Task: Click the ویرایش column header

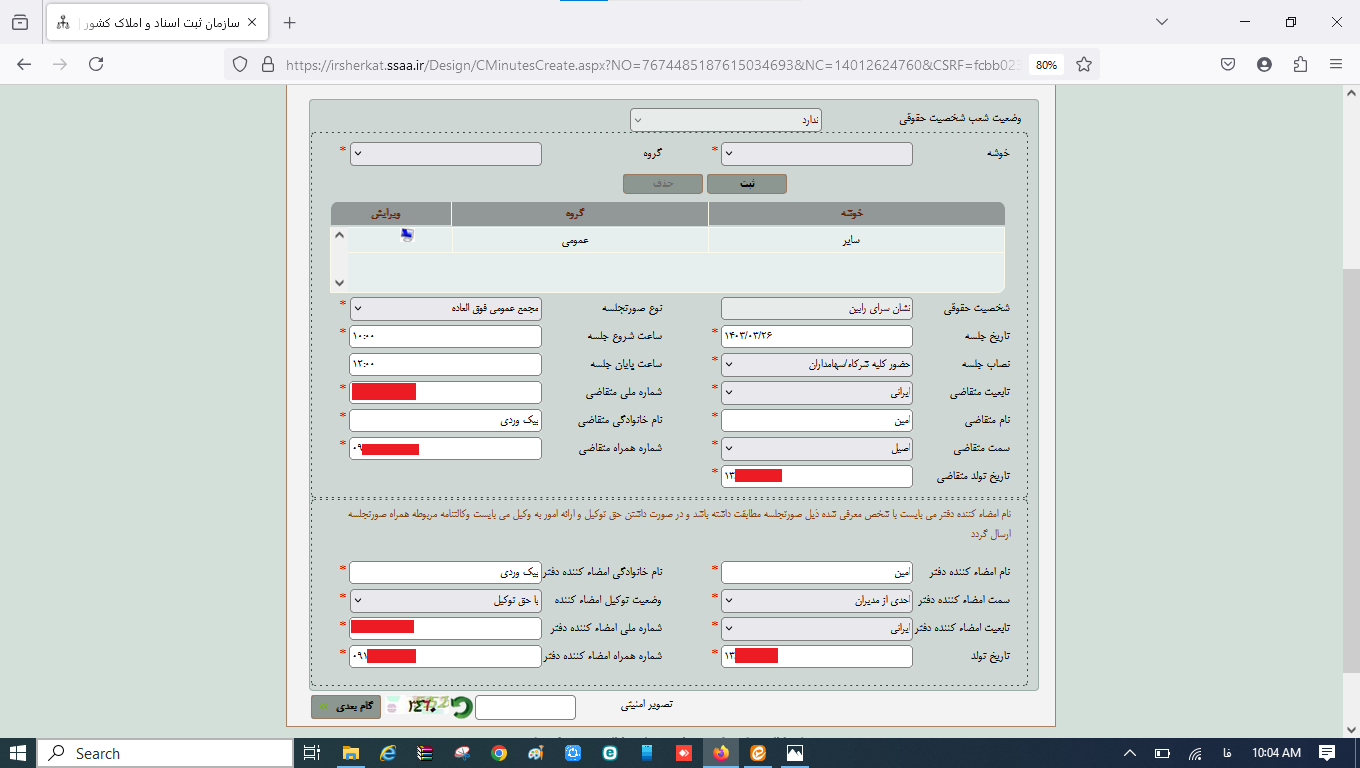Action: 391,214
